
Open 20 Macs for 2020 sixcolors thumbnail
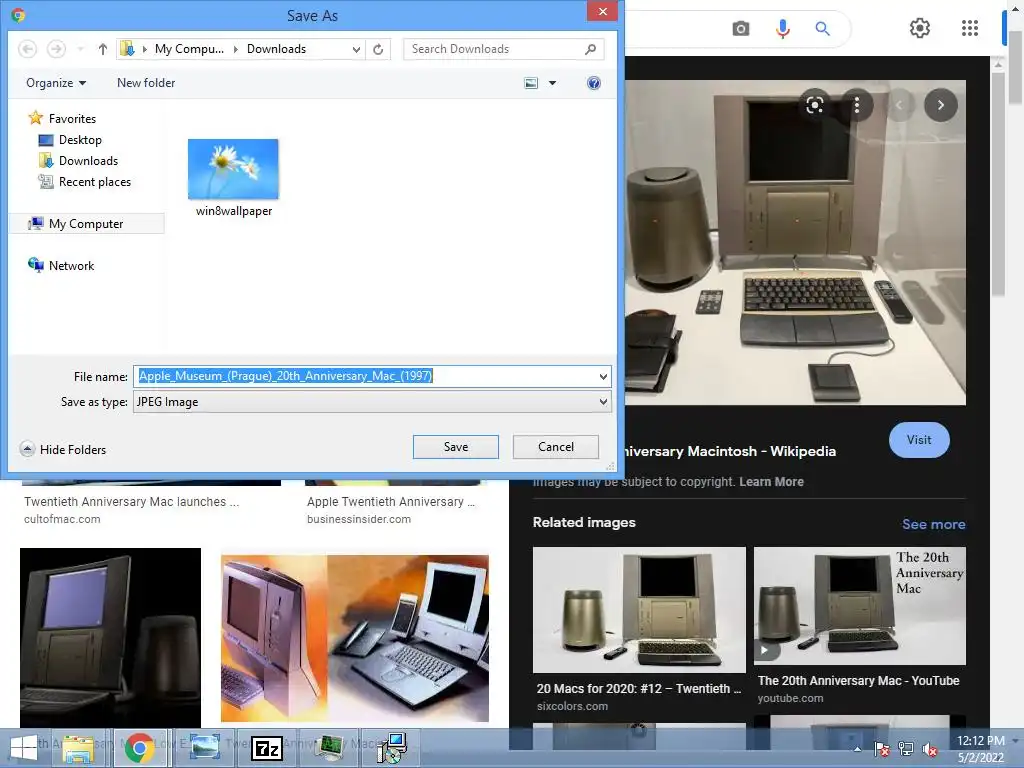[639, 609]
